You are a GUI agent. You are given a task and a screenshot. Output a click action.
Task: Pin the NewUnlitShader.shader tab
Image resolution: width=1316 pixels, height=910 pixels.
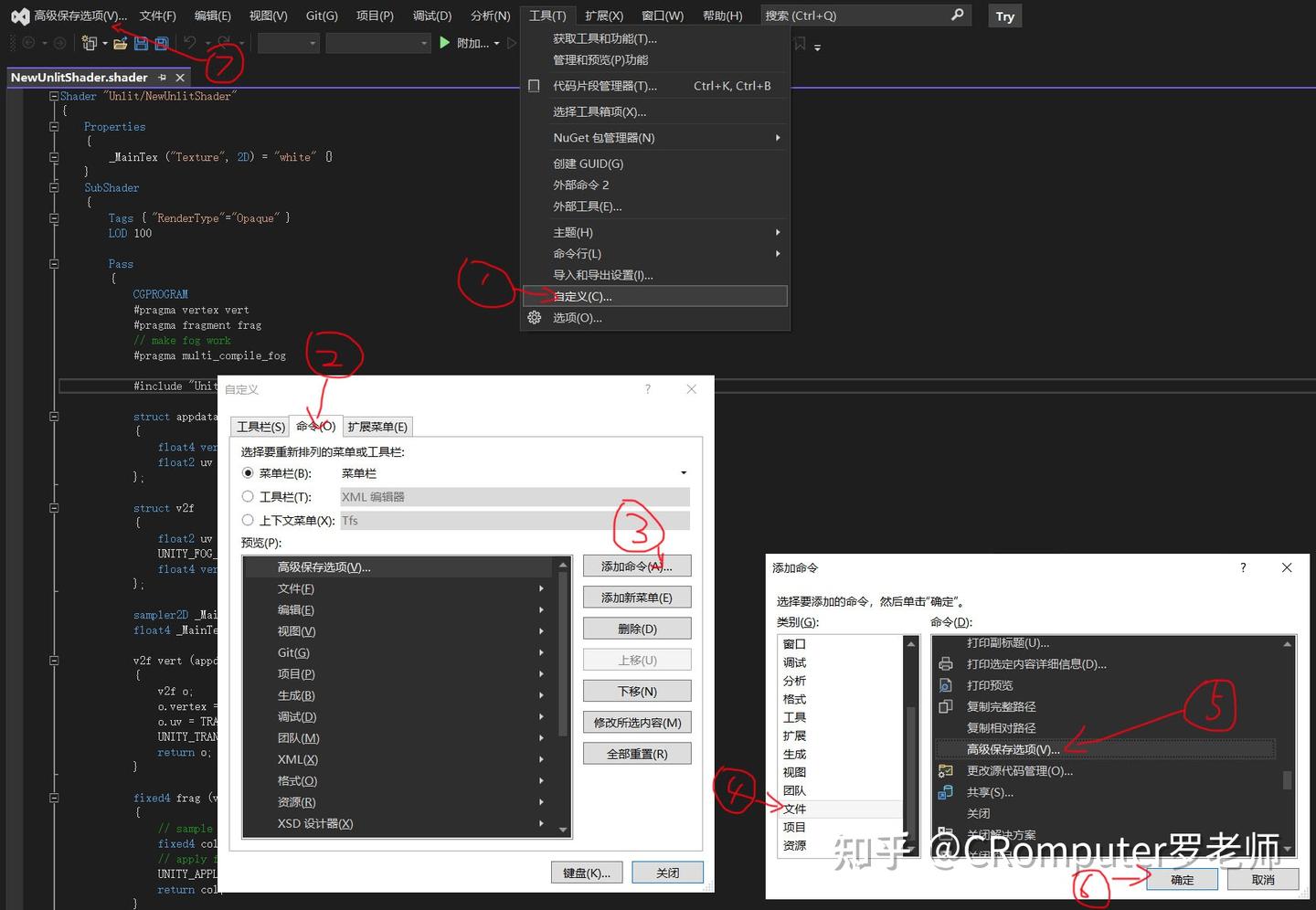pyautogui.click(x=162, y=78)
